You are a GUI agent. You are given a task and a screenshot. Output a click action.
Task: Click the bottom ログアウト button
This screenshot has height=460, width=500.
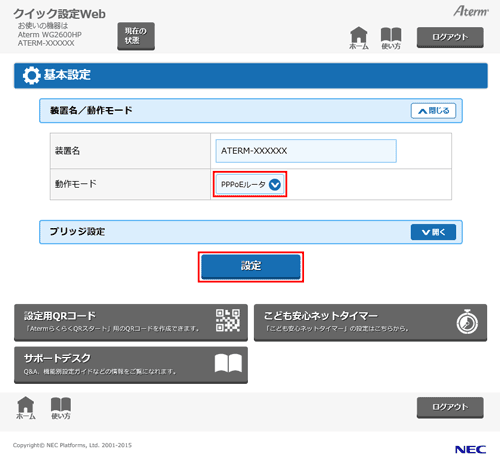[x=450, y=407]
